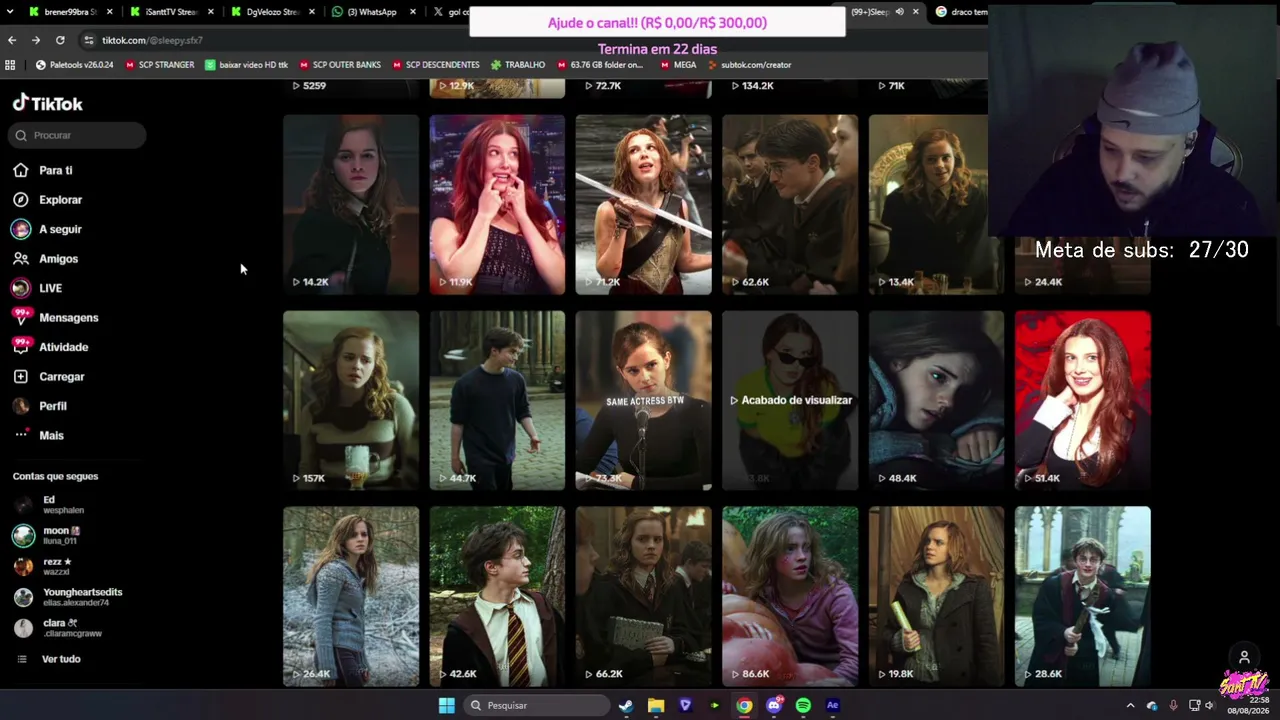
Task: Open video with 62.6K views
Action: click(x=790, y=204)
